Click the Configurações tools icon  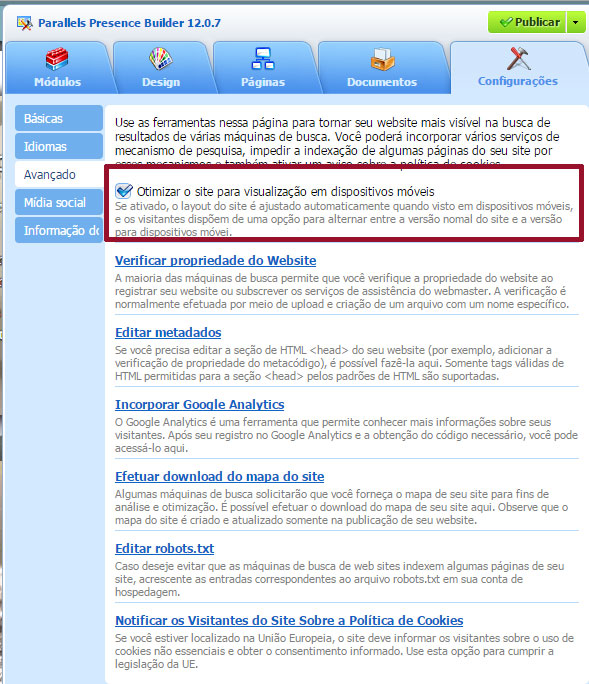point(518,58)
